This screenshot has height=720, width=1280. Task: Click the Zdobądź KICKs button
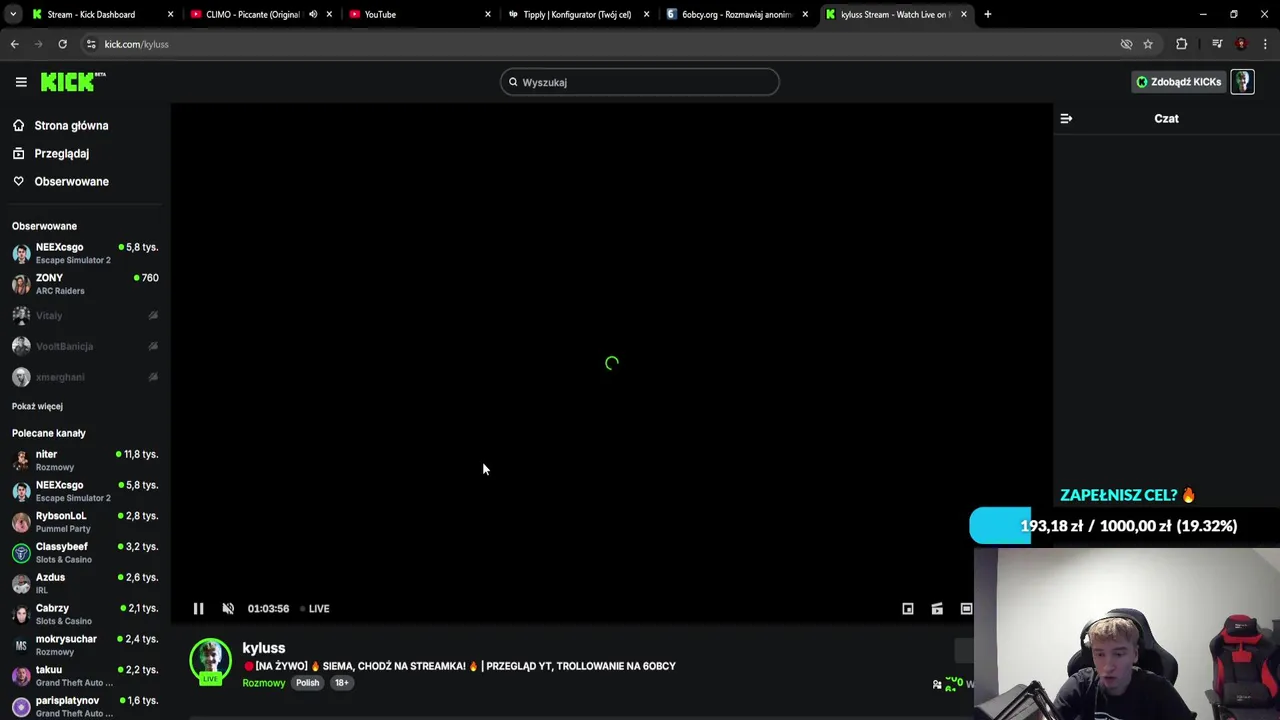1178,82
